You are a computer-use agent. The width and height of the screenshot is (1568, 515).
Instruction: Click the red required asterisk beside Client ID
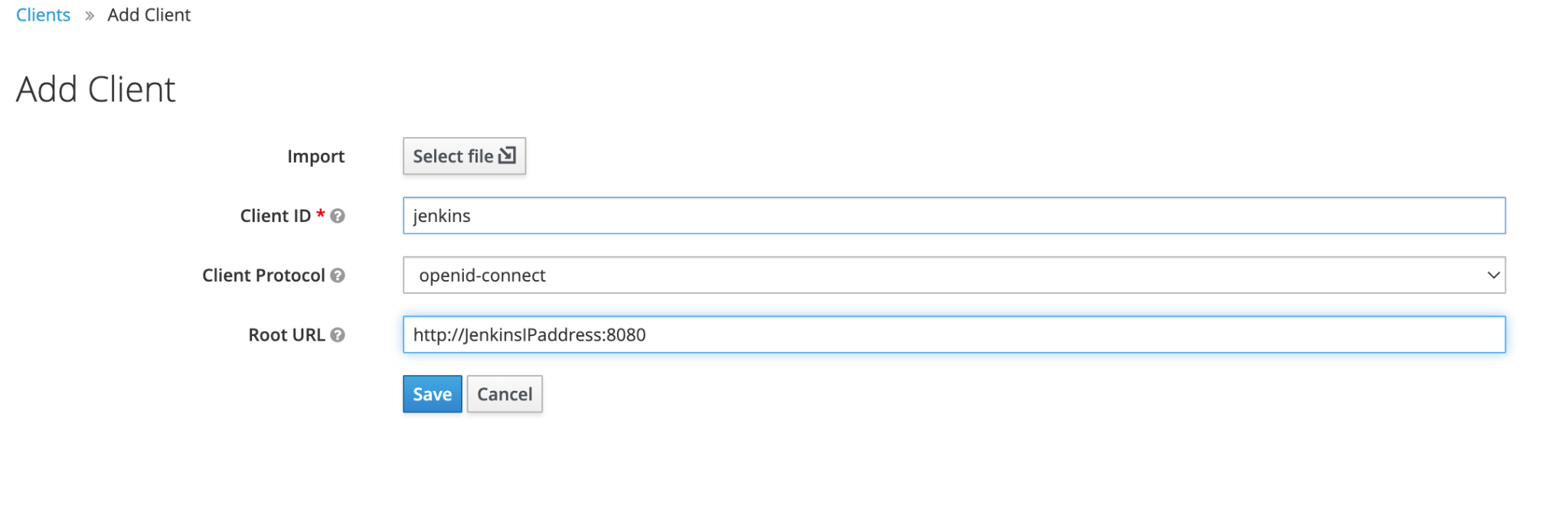click(x=319, y=214)
